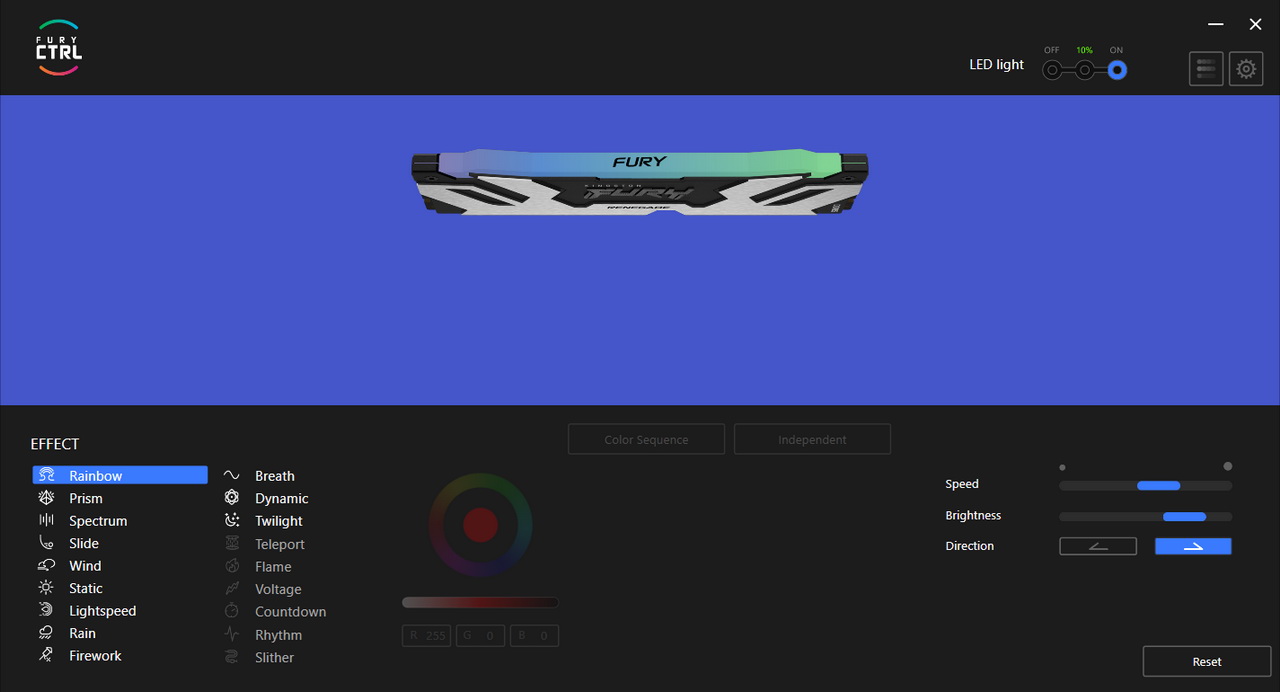1280x692 pixels.
Task: Switch to Color Sequence mode
Action: click(x=646, y=439)
